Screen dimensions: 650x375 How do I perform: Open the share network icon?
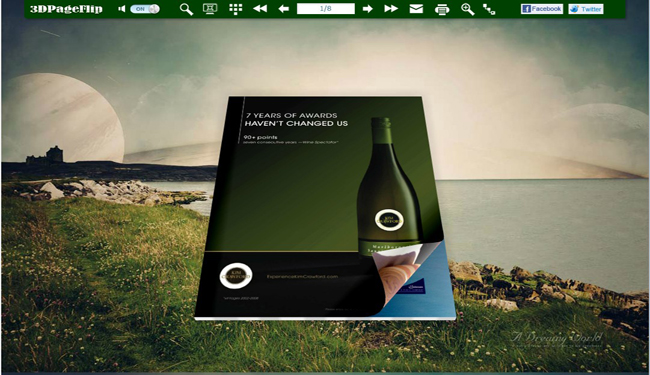tap(489, 9)
